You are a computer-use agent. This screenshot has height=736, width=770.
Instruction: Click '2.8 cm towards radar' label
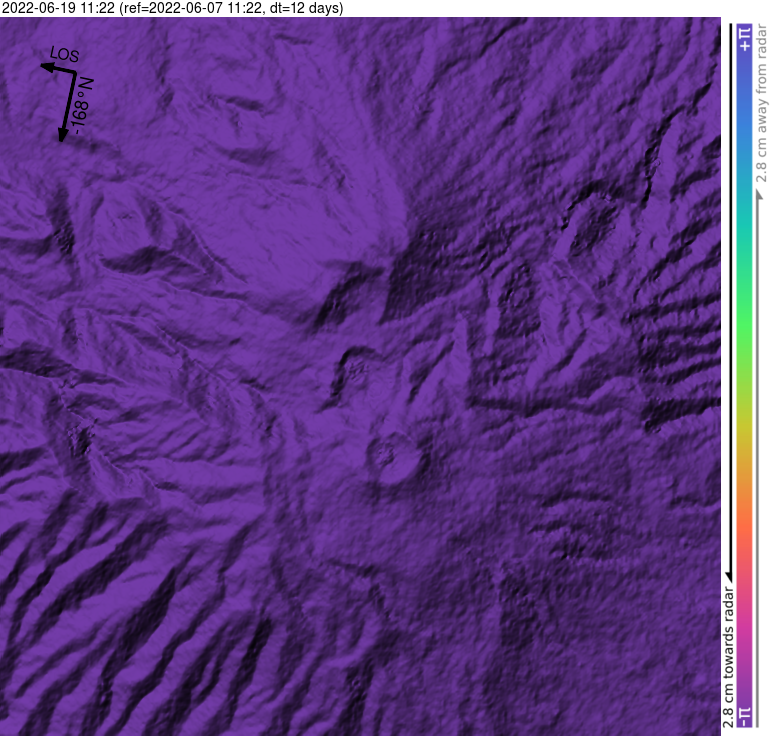[x=728, y=657]
